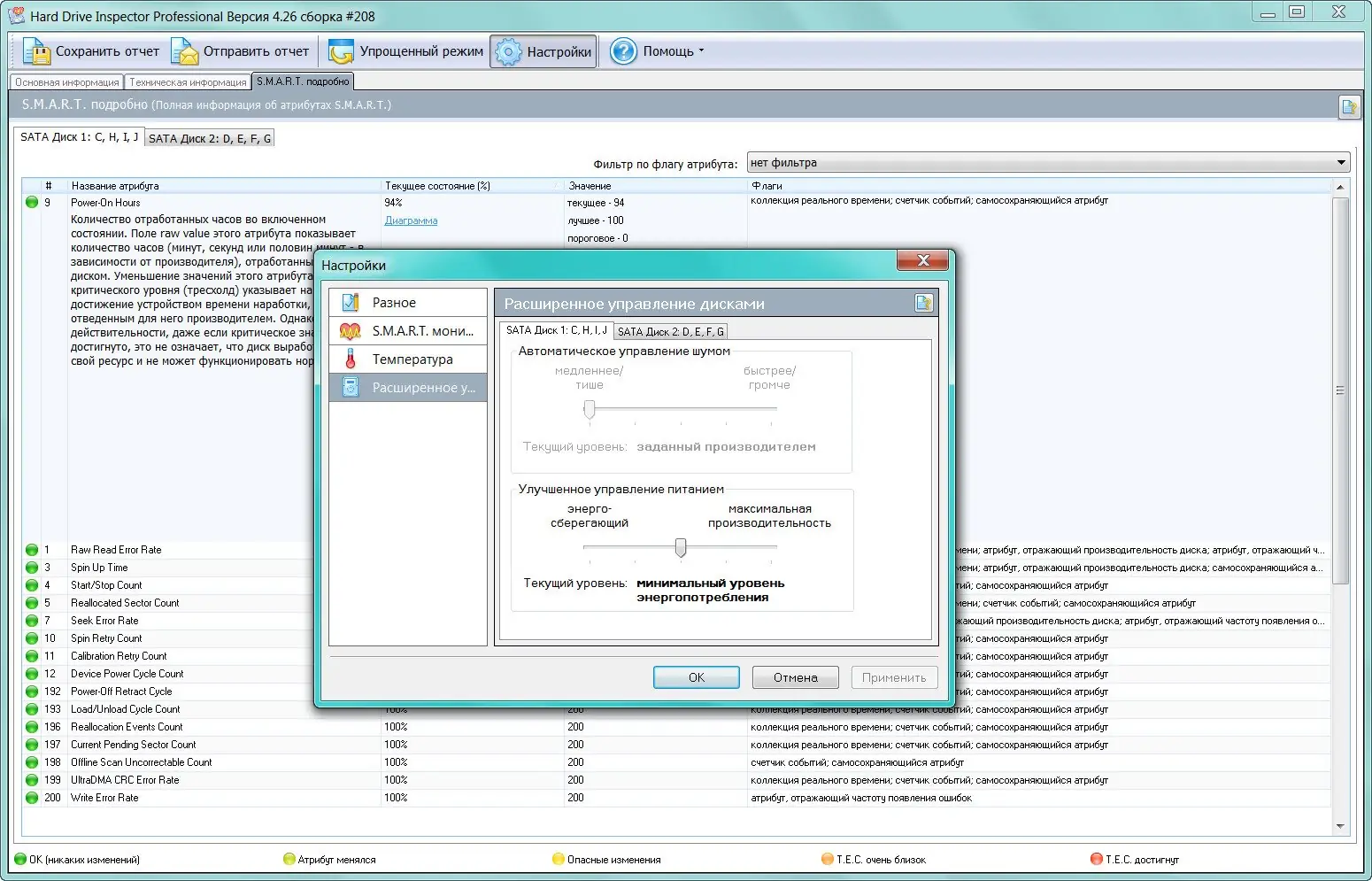1372x881 pixels.
Task: Switch to Техническая информация tab
Action: pos(188,82)
